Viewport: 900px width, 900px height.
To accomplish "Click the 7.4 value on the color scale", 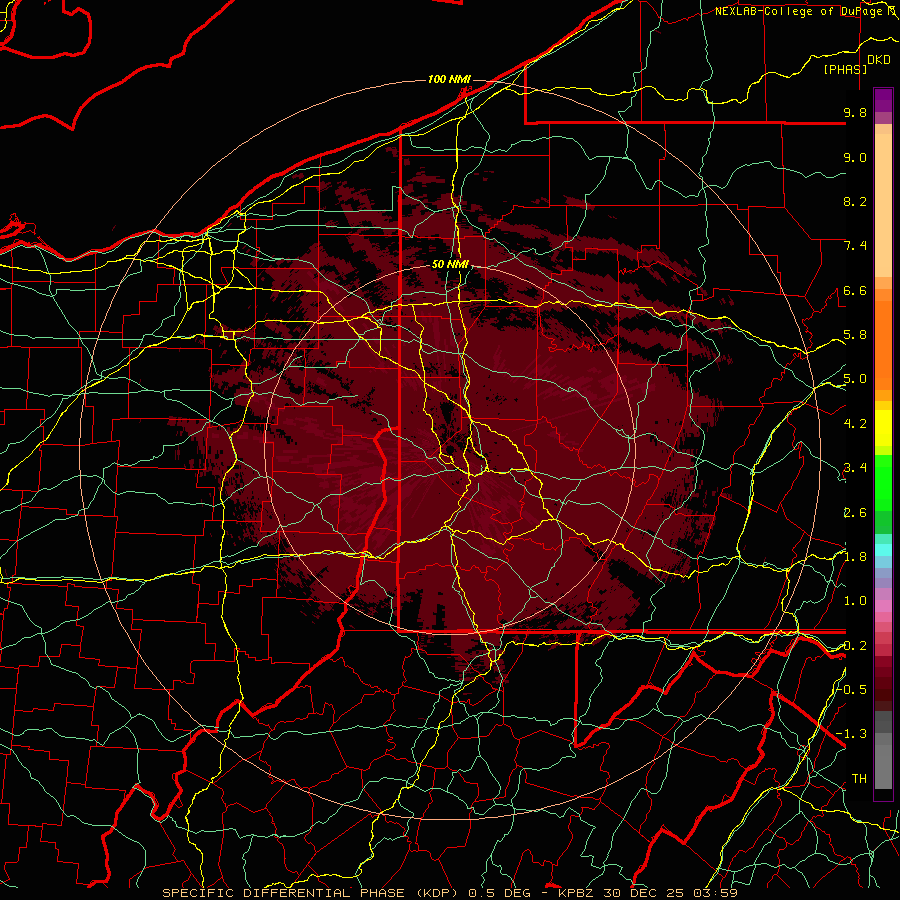I will coord(855,246).
